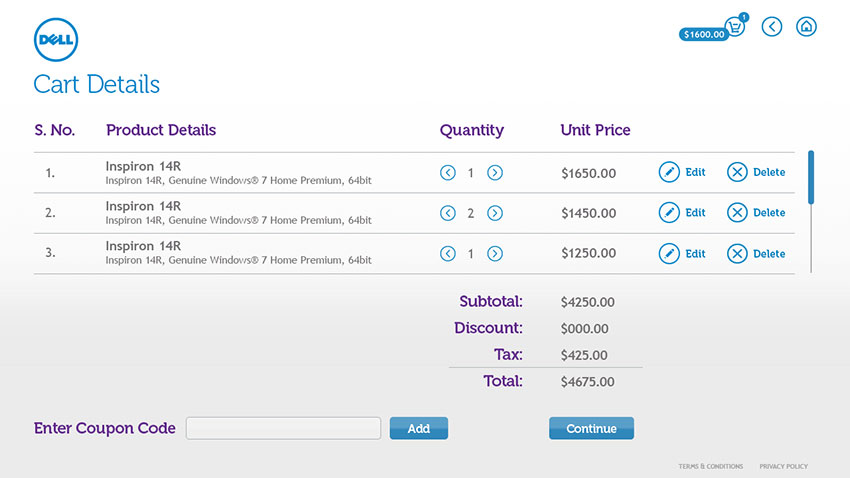Click the pencil Edit icon for item 2
850x478 pixels.
tap(669, 212)
